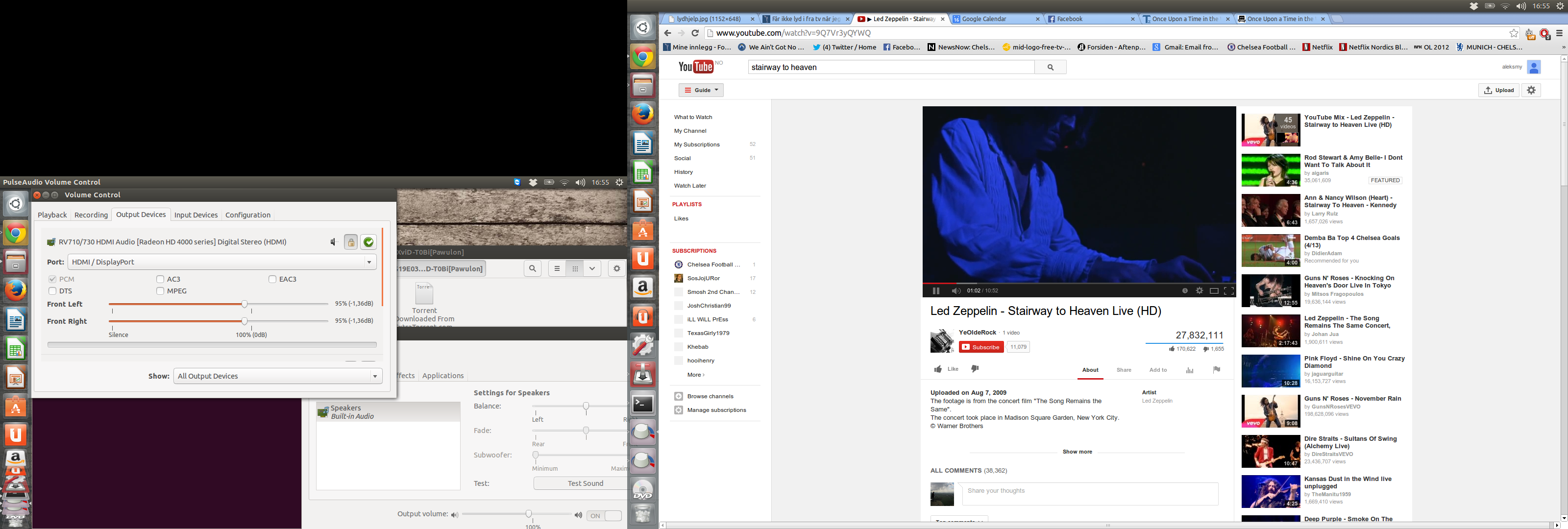Open the Share tab below the video
Image resolution: width=1568 pixels, height=529 pixels.
point(1124,370)
